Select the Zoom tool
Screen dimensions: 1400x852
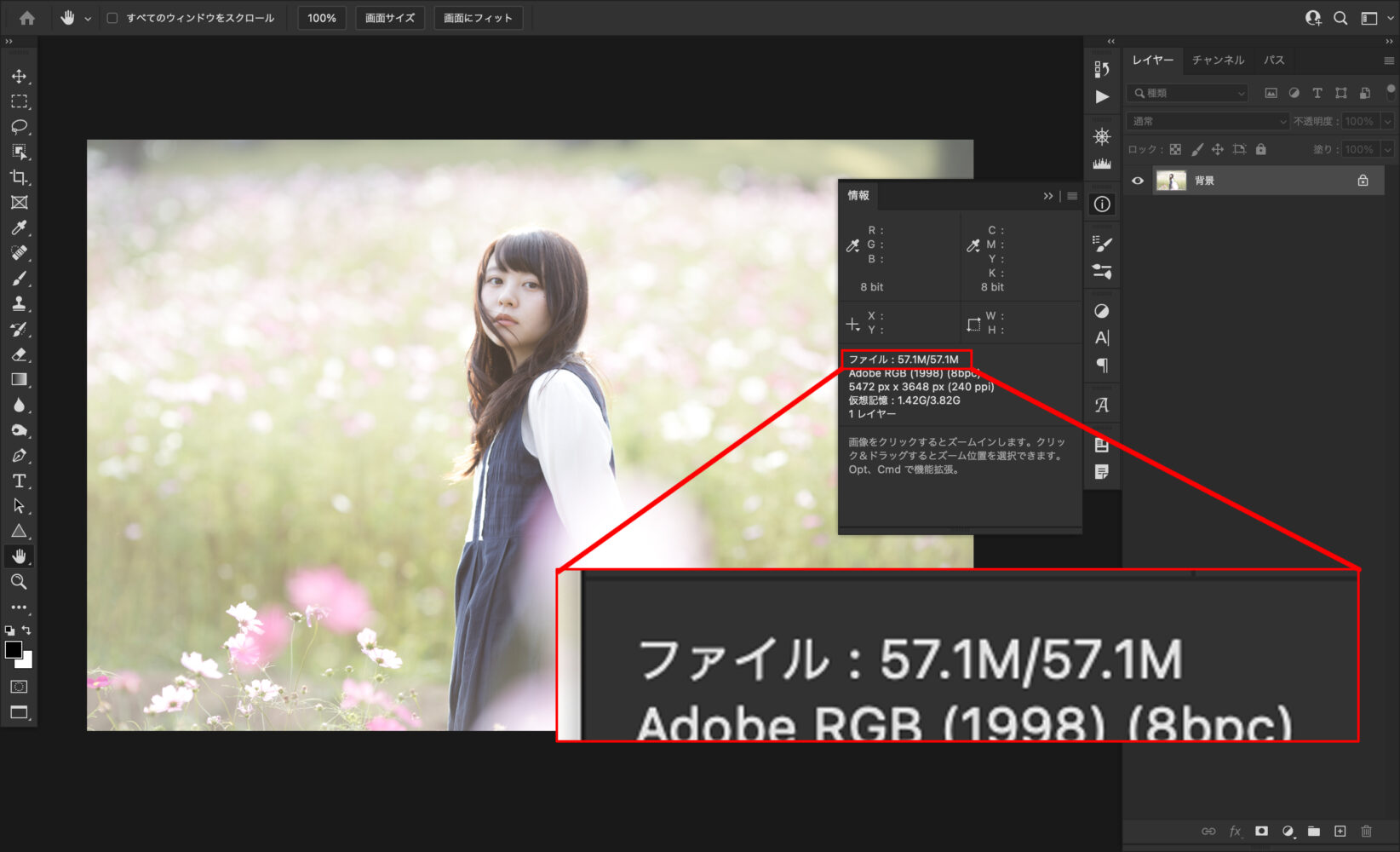tap(20, 582)
